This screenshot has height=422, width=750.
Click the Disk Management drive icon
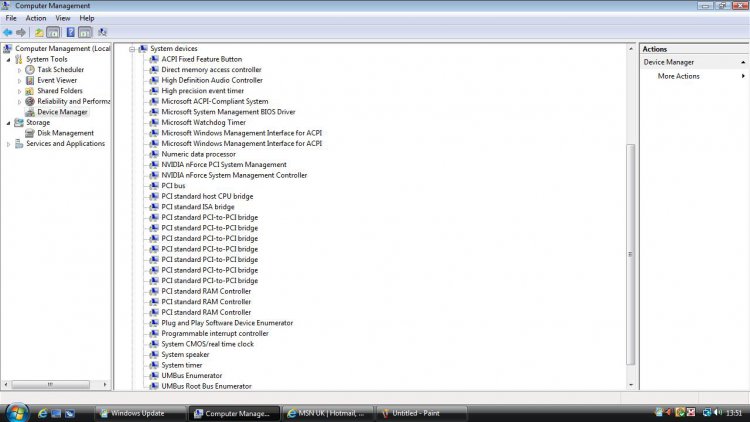[30, 133]
